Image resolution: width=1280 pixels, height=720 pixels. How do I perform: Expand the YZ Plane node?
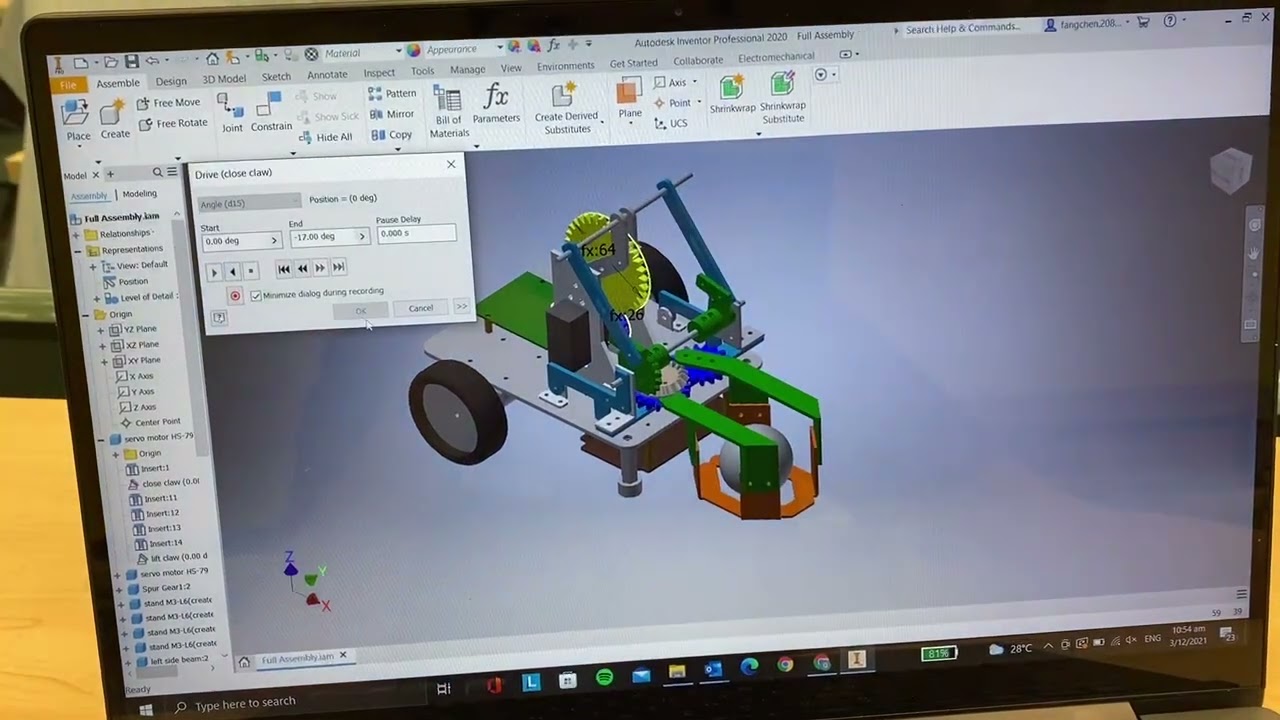pos(101,330)
